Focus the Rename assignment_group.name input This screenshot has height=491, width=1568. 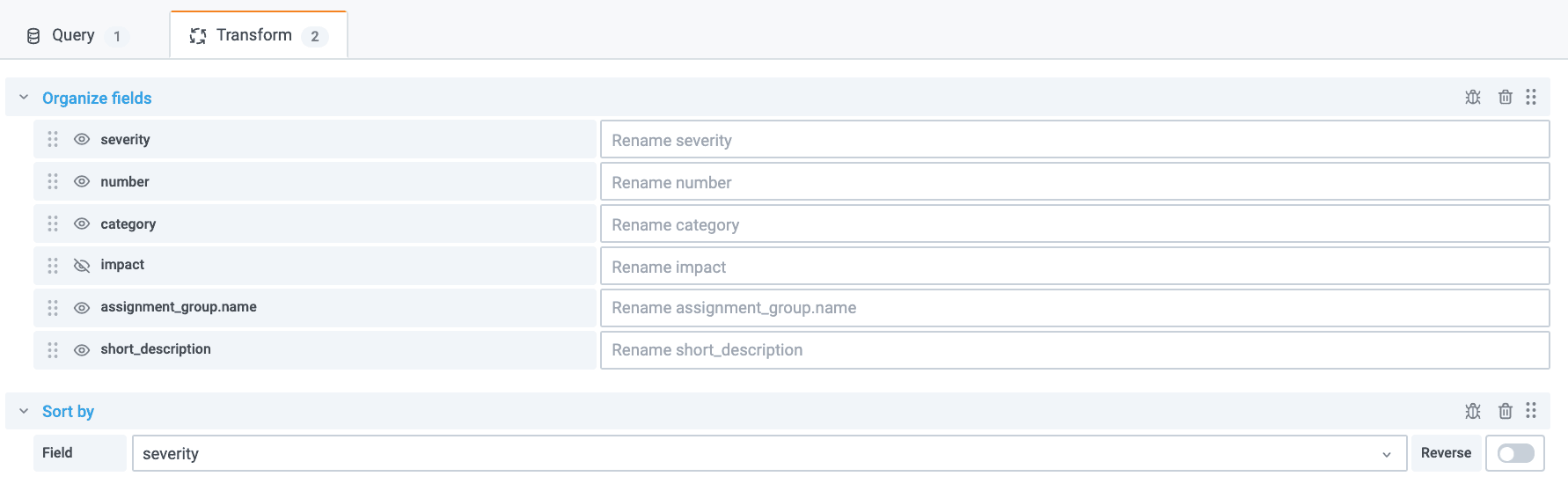pos(1073,308)
